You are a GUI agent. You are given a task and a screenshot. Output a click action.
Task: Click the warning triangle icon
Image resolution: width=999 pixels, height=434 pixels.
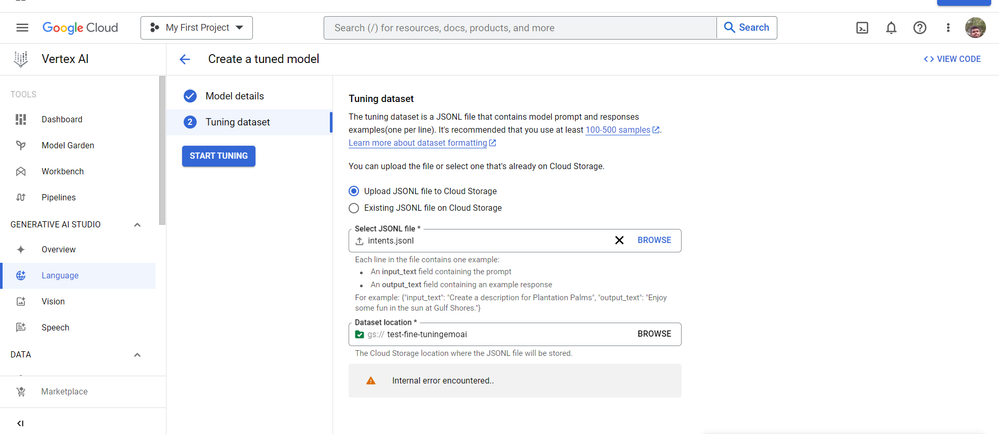coord(371,380)
